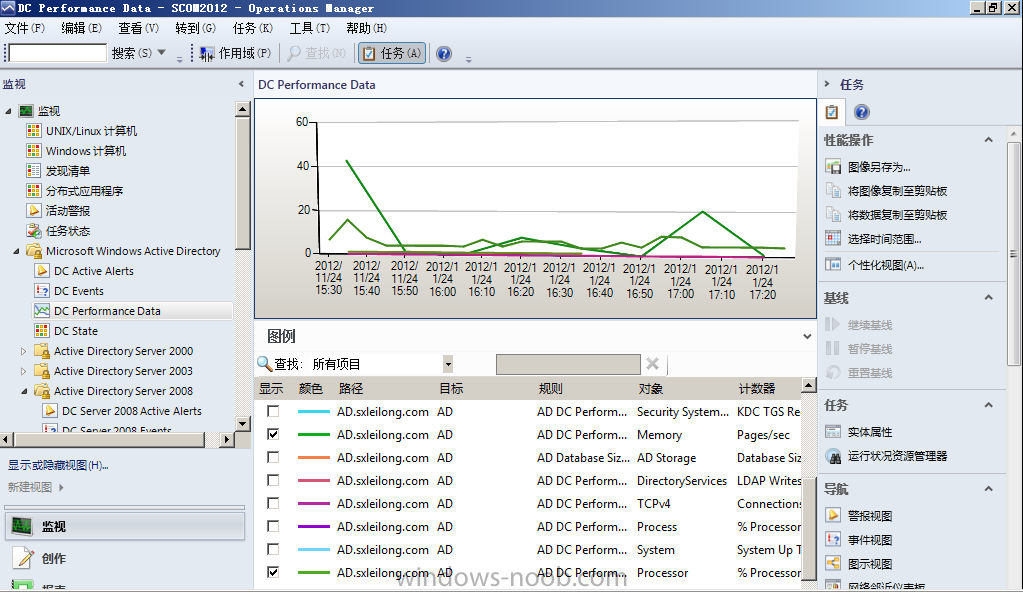Open the 活动警报 alert icon

pyautogui.click(x=34, y=211)
